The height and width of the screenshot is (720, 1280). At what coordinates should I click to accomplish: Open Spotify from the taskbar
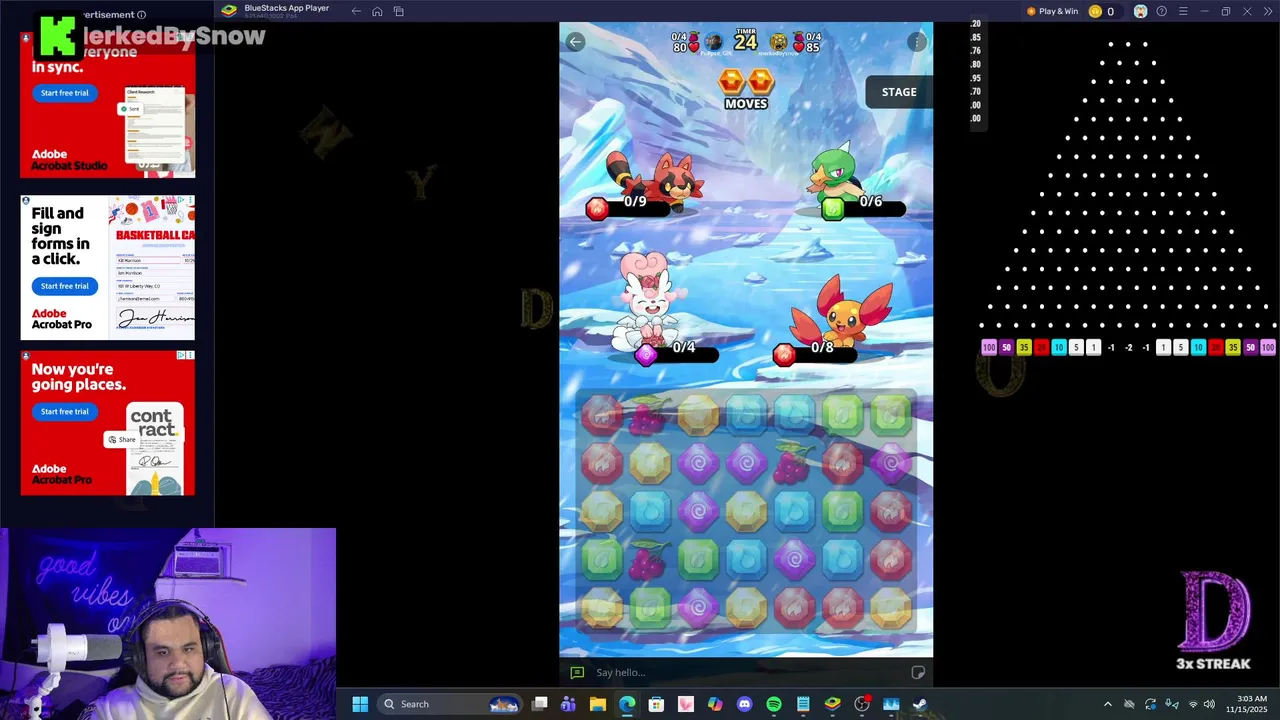pos(774,704)
